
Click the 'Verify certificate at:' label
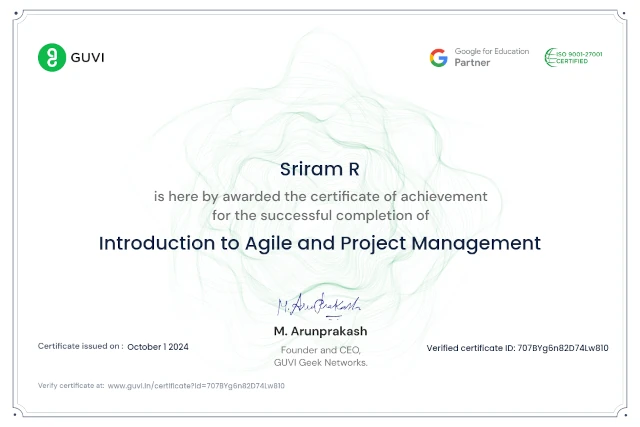[71, 386]
